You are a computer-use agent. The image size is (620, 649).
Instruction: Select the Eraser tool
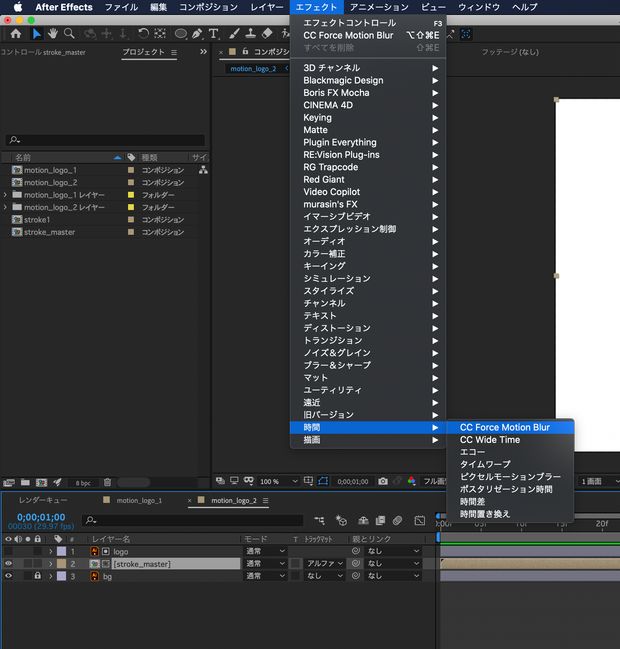click(267, 34)
